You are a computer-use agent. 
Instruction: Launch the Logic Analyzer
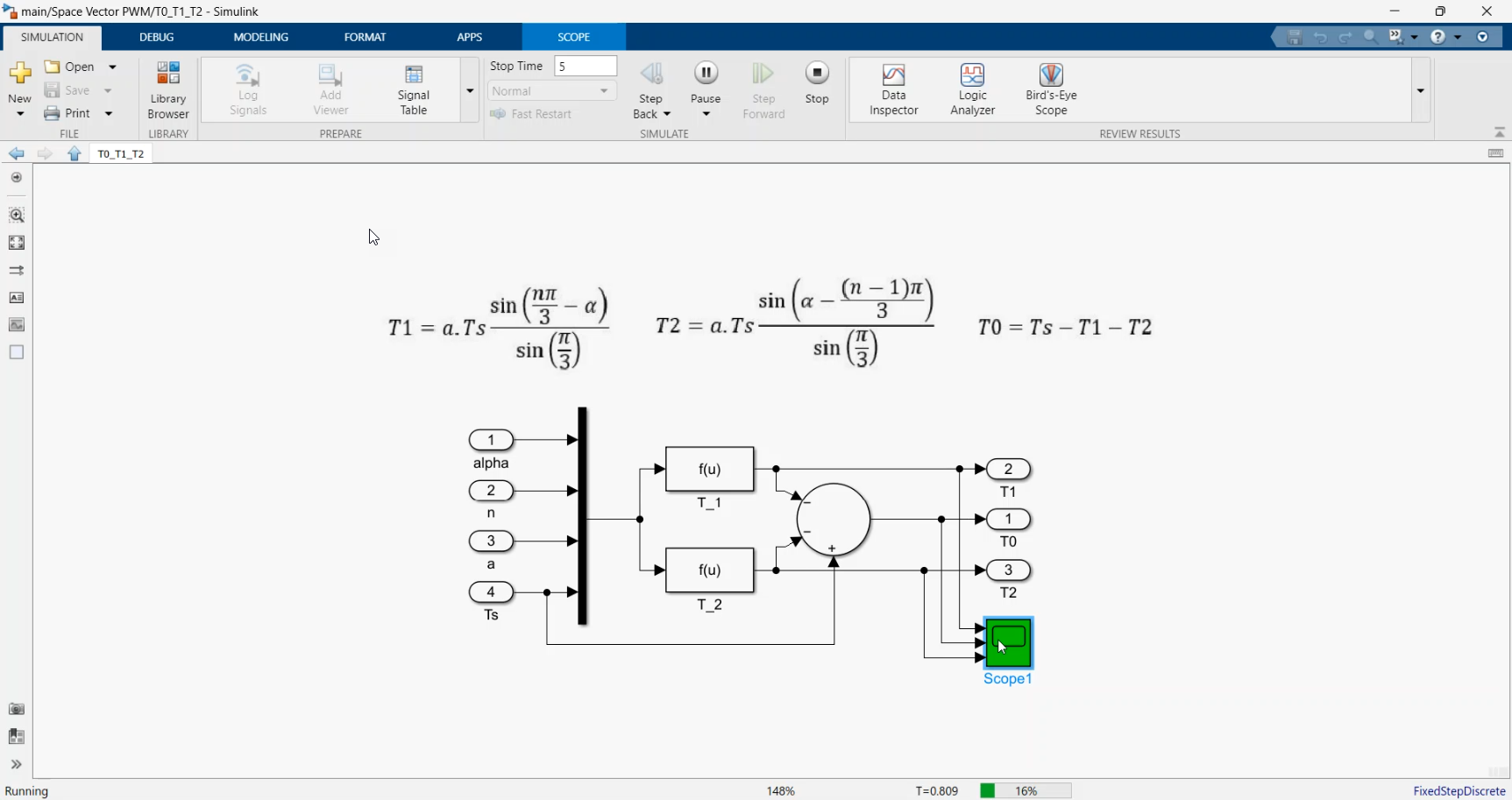click(x=972, y=89)
